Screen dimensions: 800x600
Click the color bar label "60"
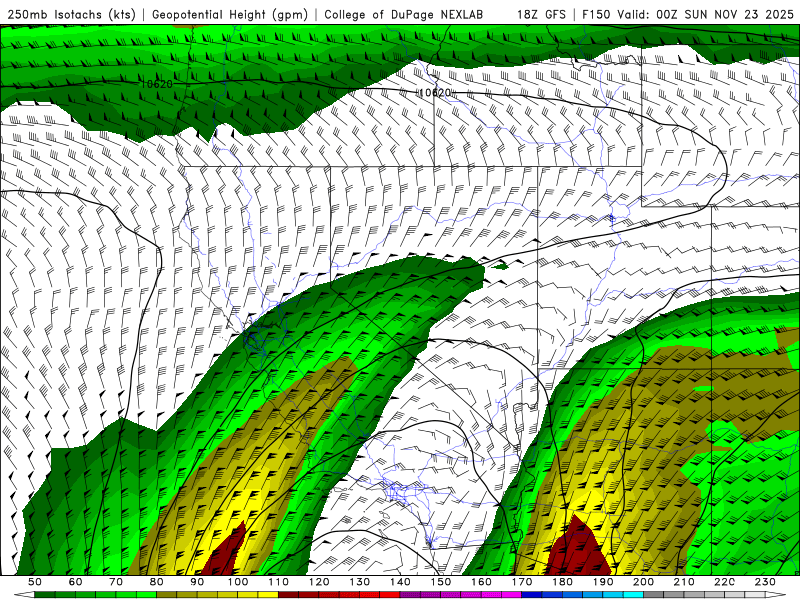pyautogui.click(x=75, y=582)
